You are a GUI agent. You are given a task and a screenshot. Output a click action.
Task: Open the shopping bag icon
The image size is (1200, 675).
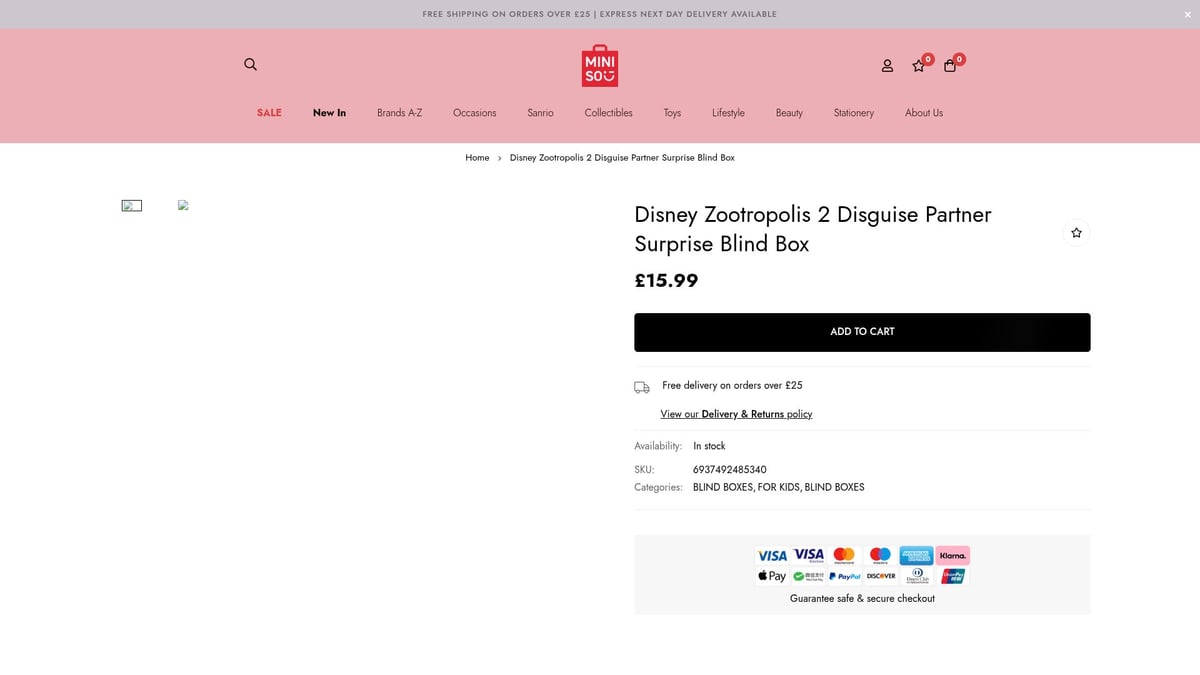pyautogui.click(x=950, y=66)
